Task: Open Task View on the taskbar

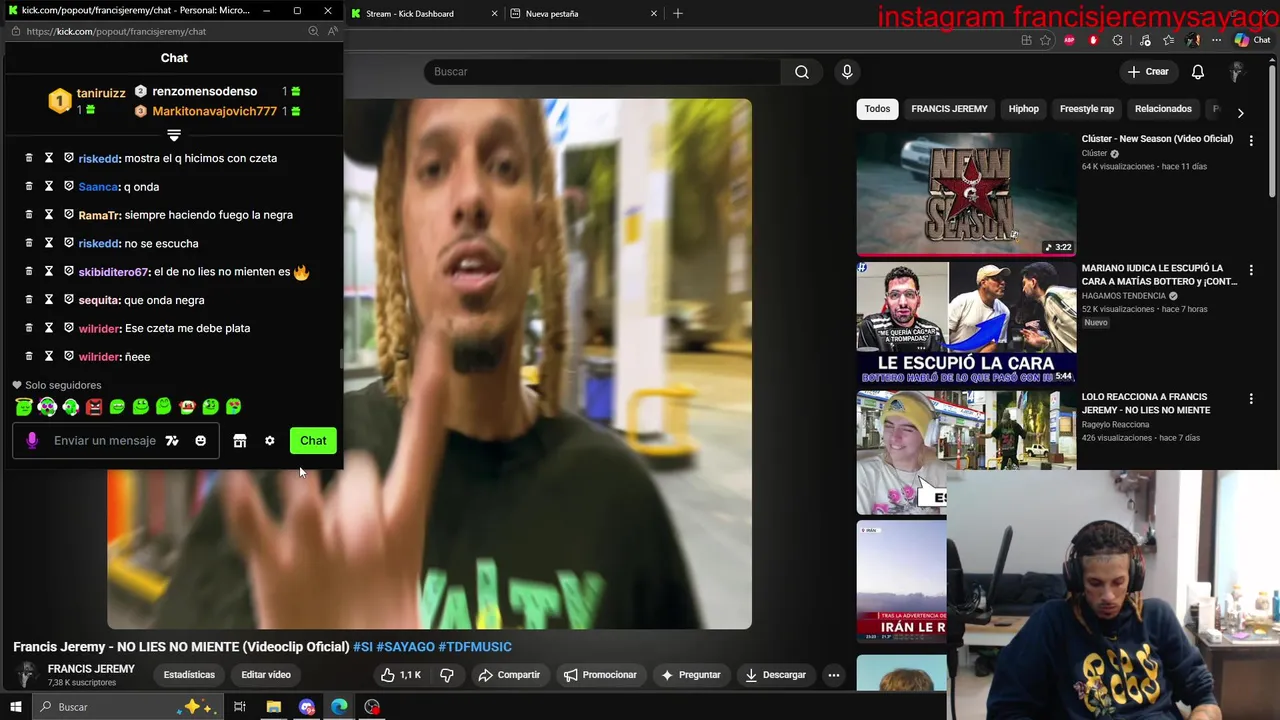Action: point(240,707)
